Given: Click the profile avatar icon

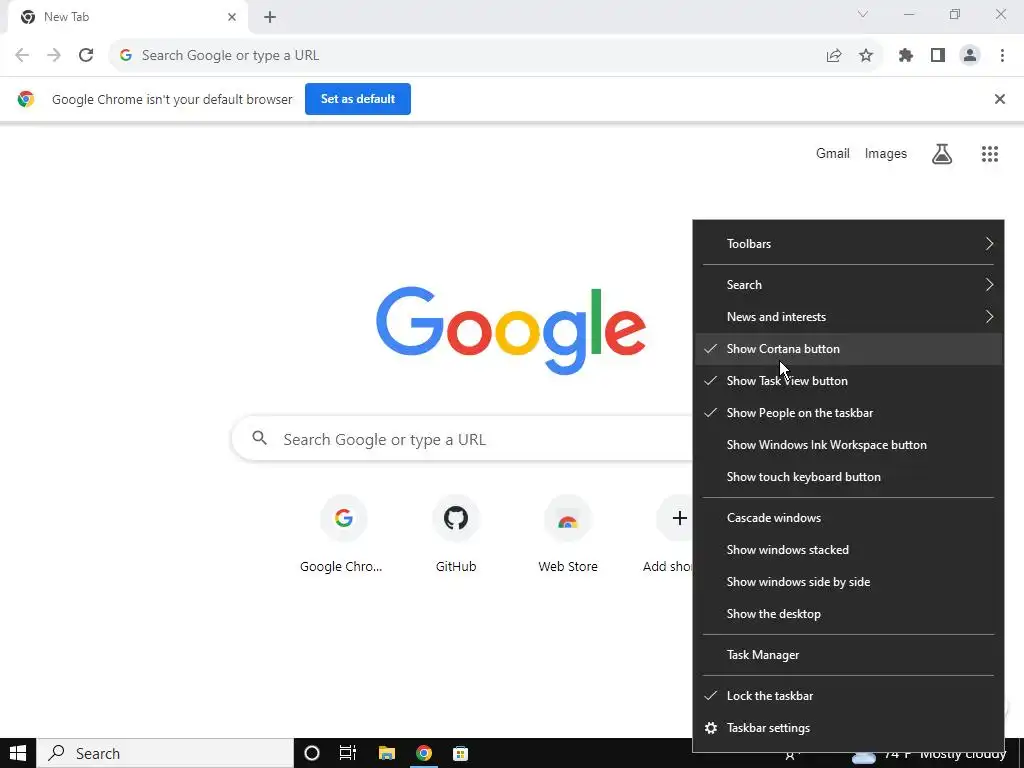Looking at the screenshot, I should (970, 56).
